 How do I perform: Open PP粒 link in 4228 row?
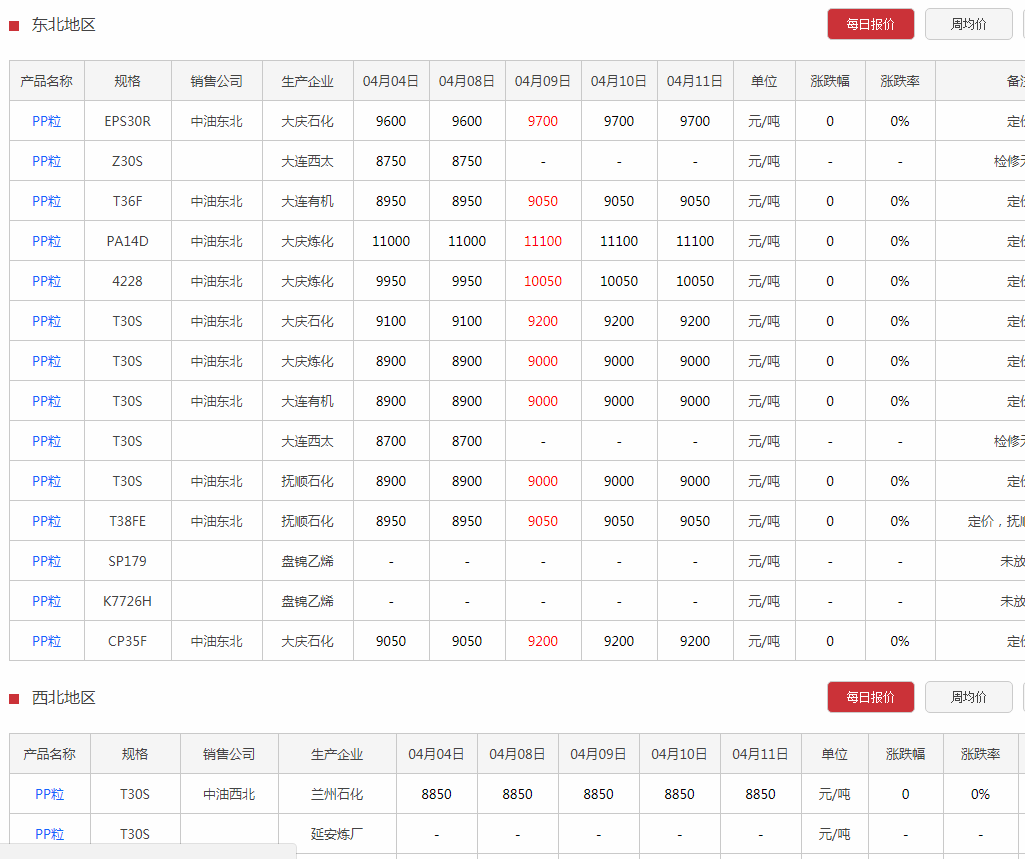tap(46, 281)
